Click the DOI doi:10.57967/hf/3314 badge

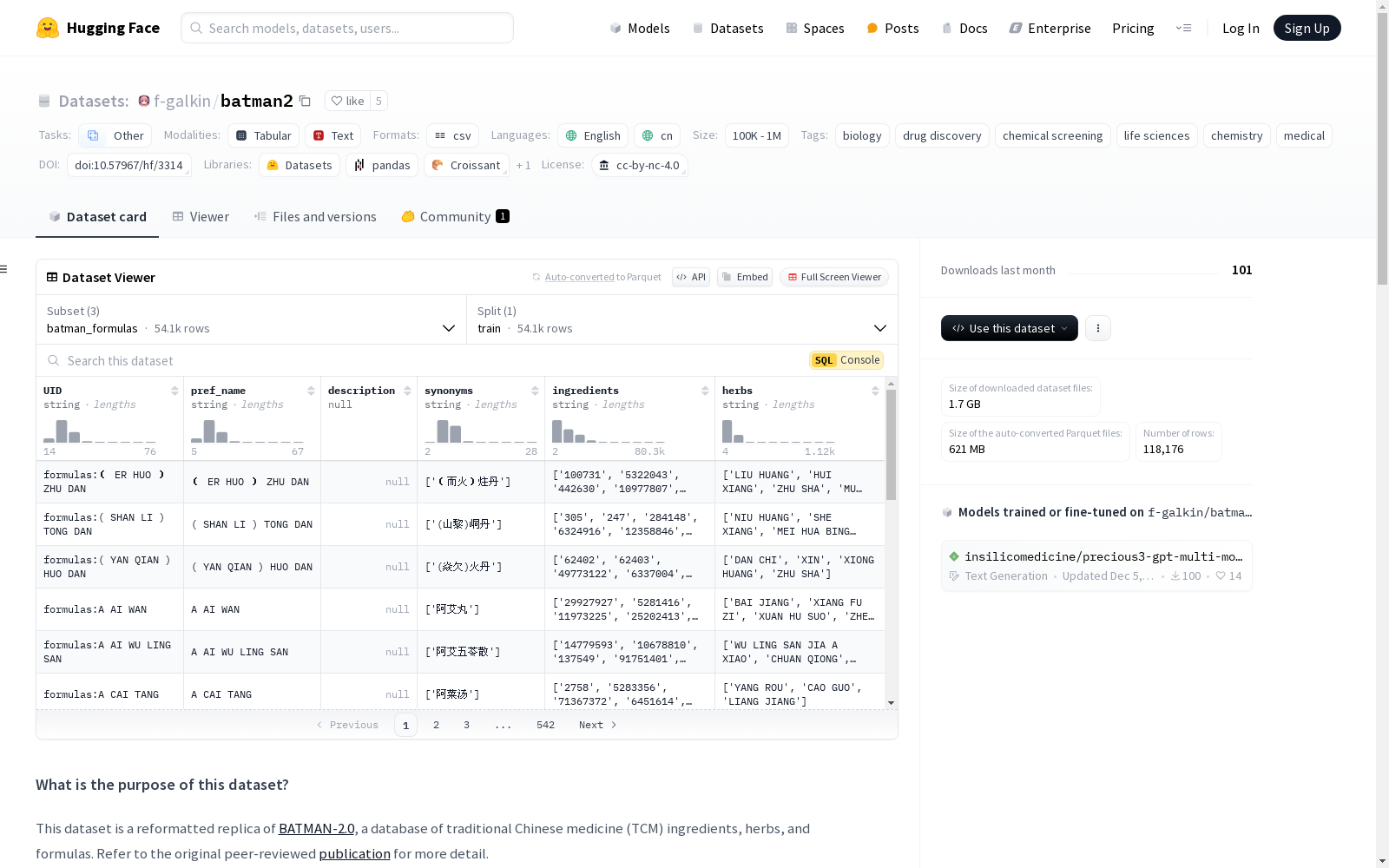tap(128, 165)
